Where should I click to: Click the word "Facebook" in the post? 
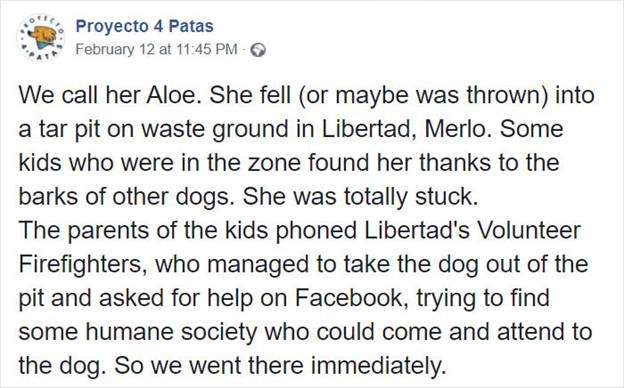352,298
